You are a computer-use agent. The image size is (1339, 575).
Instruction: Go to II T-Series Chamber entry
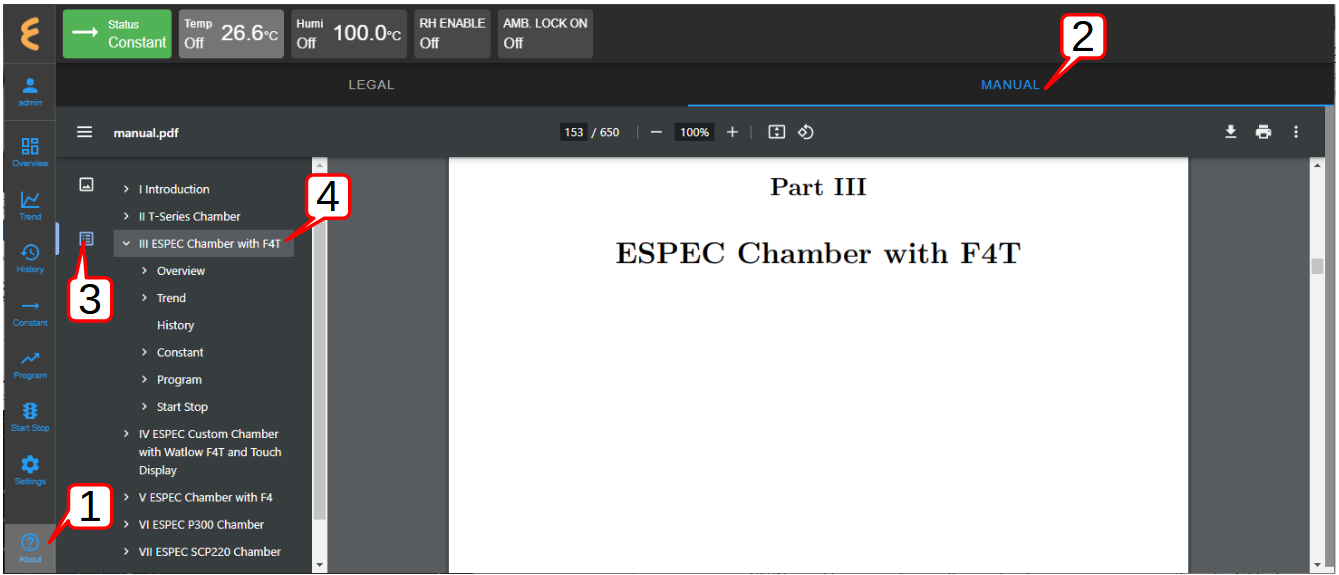tap(189, 216)
